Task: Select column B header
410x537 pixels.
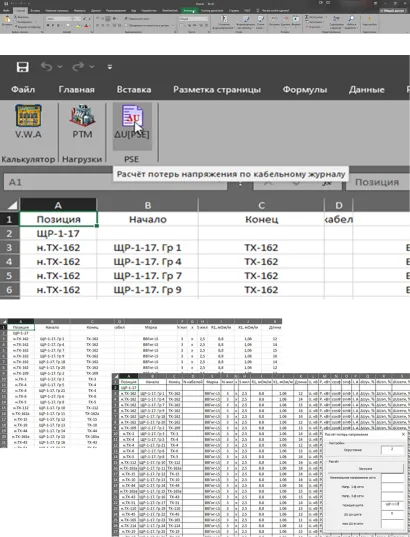Action: (x=148, y=205)
